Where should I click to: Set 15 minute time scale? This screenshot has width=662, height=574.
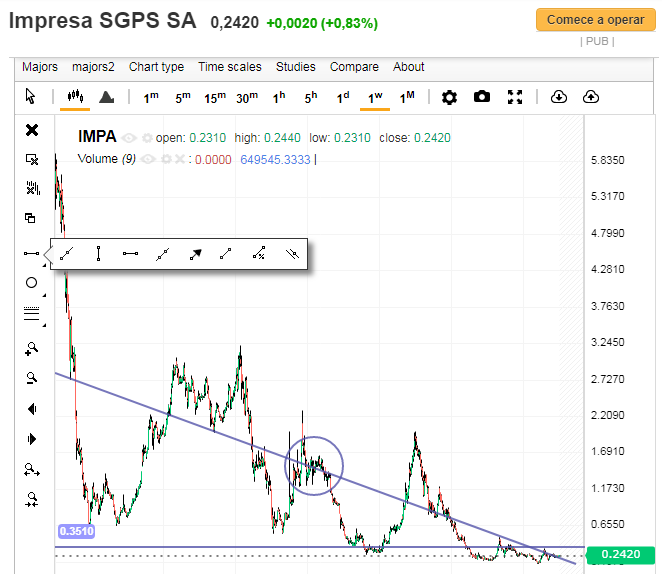[215, 97]
